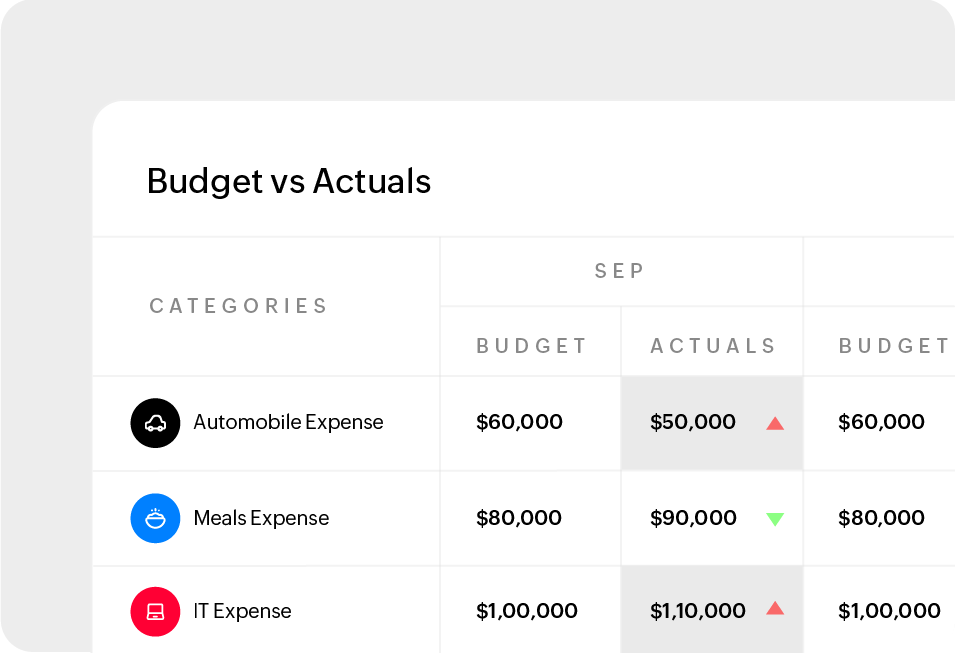This screenshot has height=653, width=955.
Task: Click the BUDGET header under SEP
Action: 532,346
